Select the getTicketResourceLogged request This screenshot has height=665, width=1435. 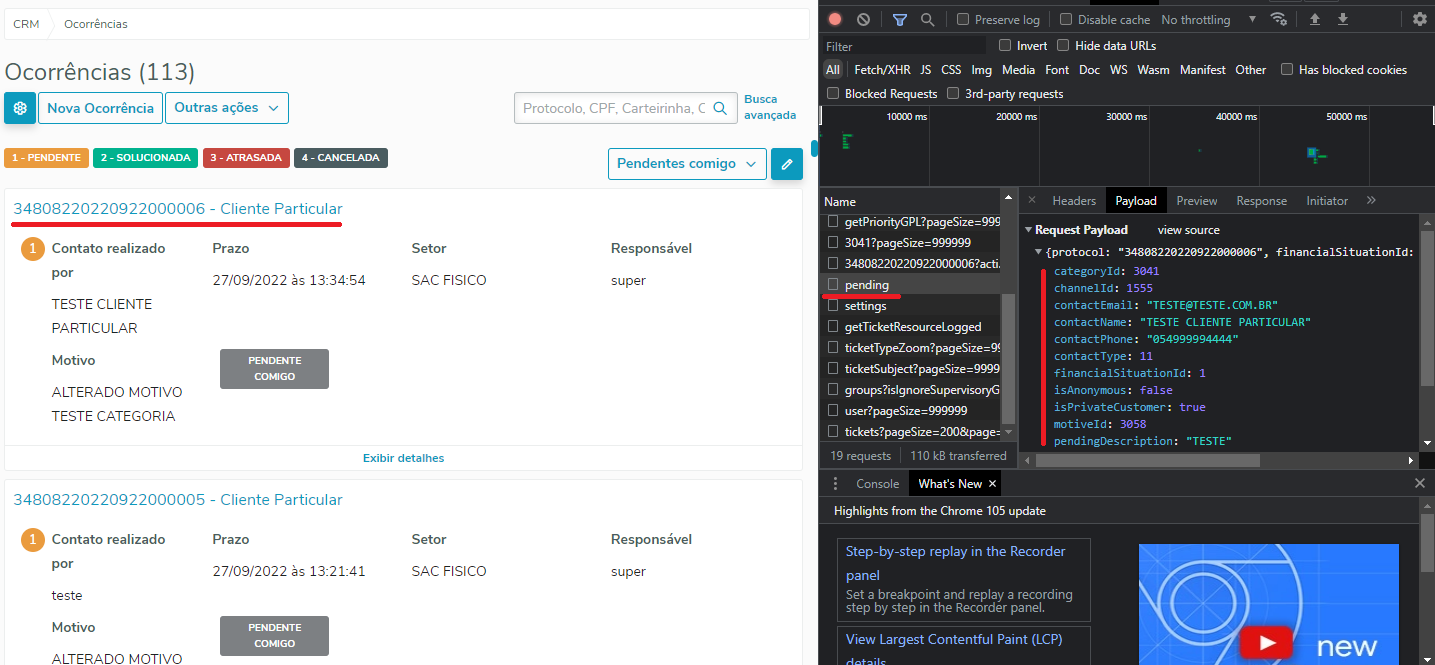pos(913,327)
